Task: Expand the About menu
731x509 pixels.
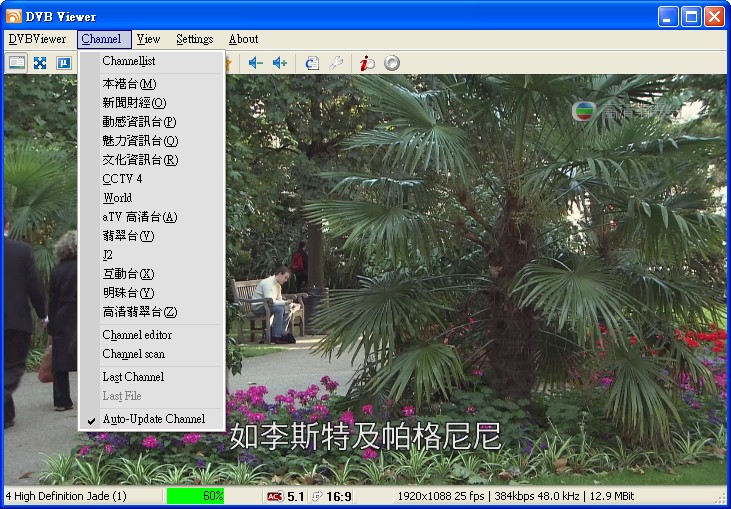Action: 243,39
